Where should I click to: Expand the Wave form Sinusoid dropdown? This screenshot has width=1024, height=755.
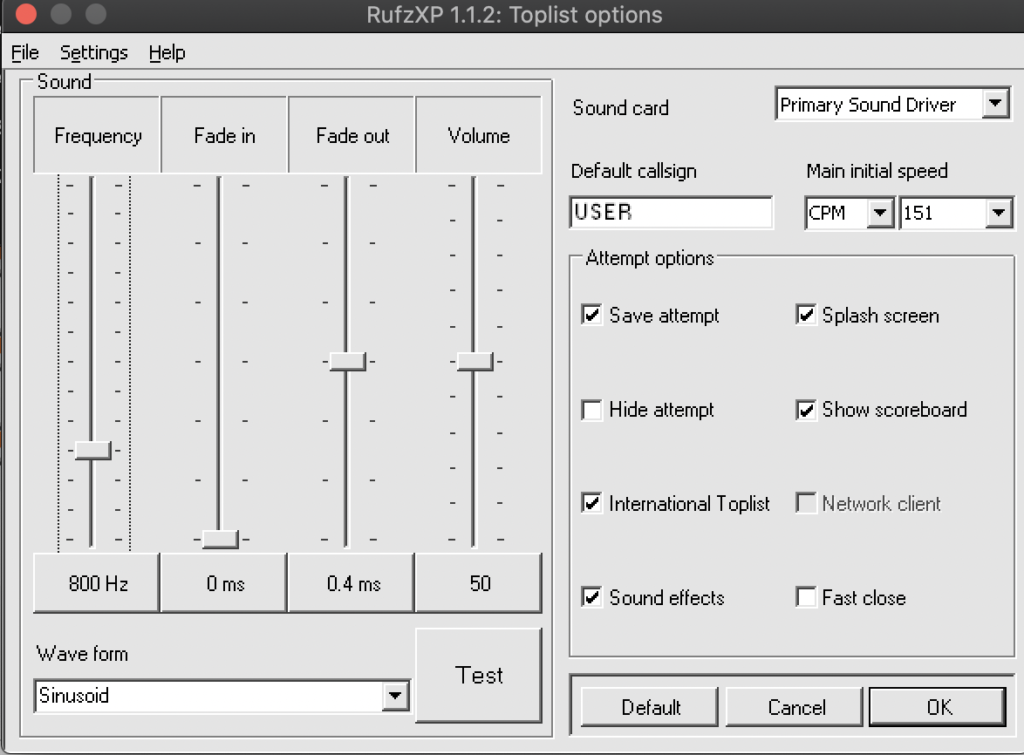396,696
